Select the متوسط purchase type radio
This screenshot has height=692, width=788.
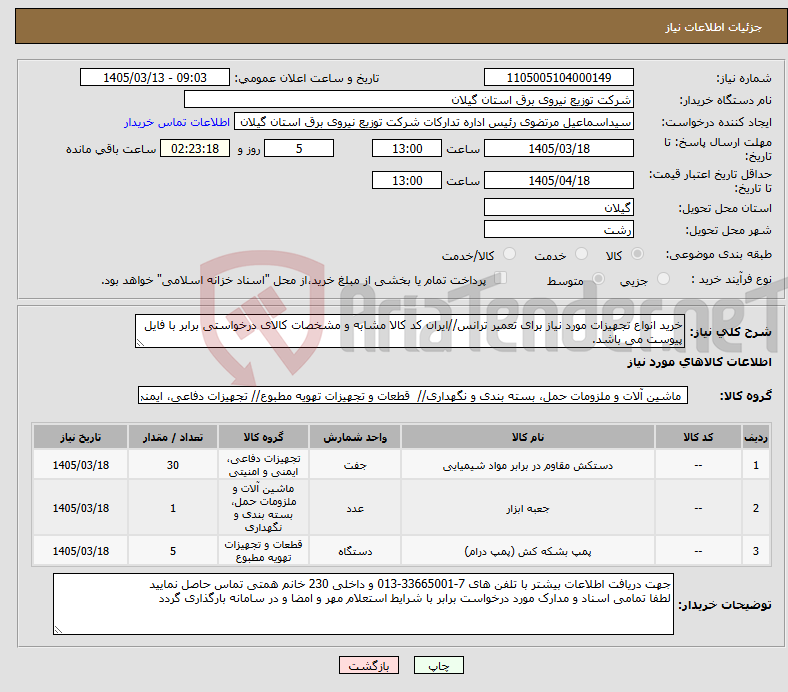click(598, 279)
